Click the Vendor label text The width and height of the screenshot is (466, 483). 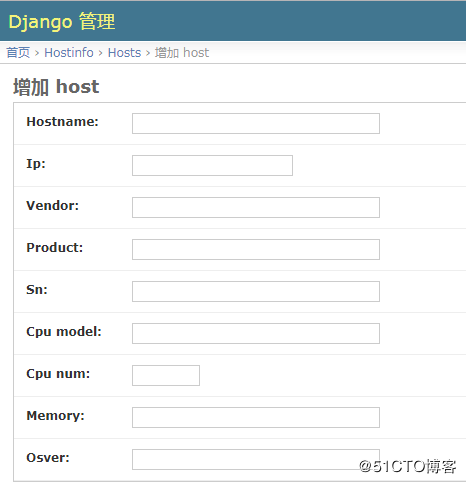point(53,206)
